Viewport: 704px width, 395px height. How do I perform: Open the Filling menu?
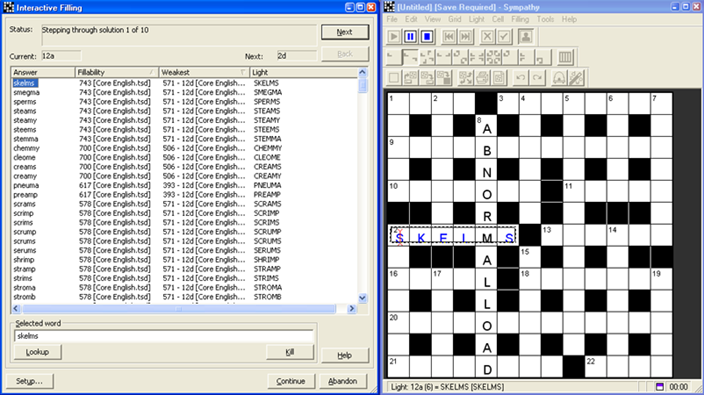point(520,19)
